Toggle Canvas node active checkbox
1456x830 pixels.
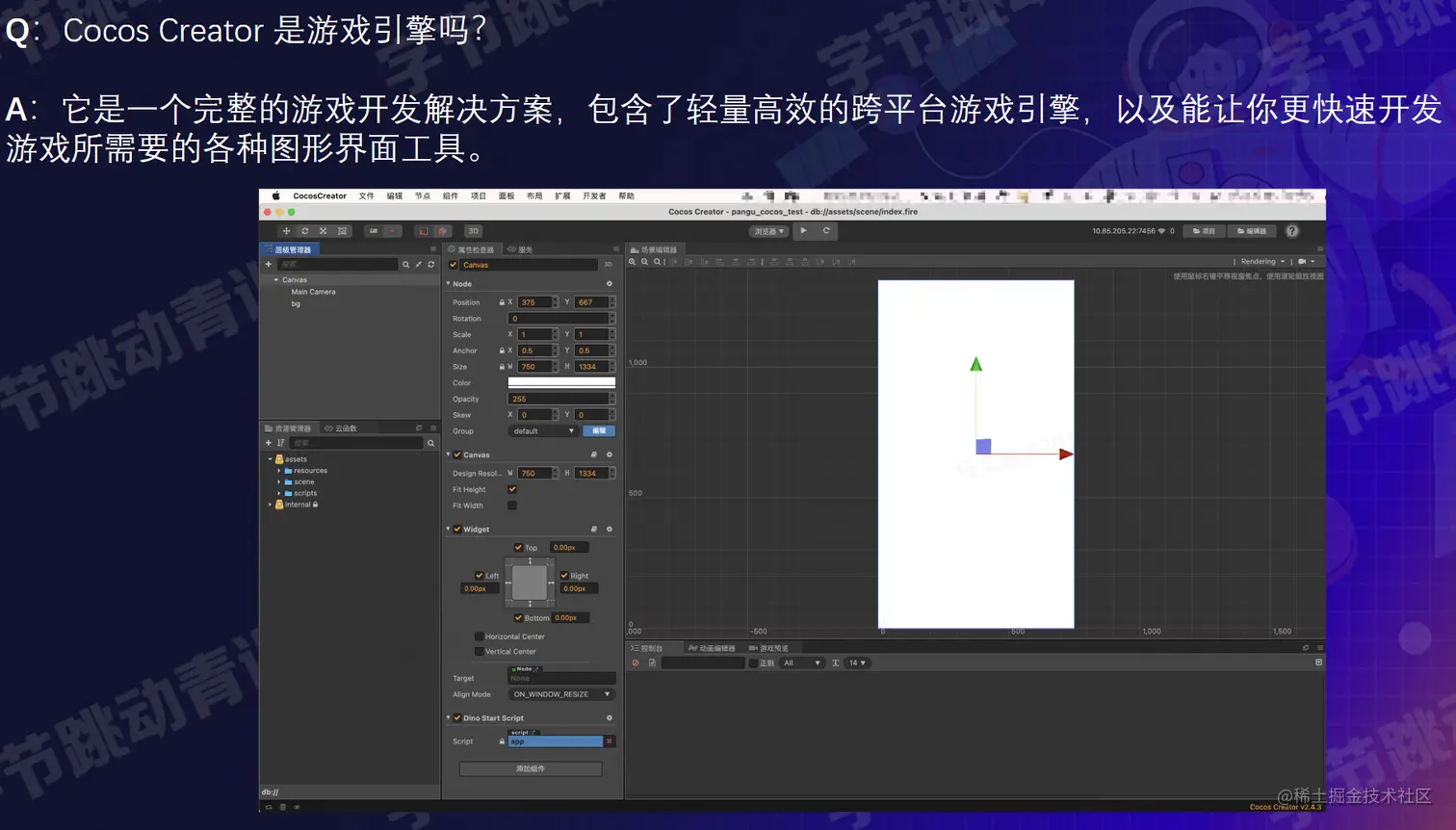point(454,265)
